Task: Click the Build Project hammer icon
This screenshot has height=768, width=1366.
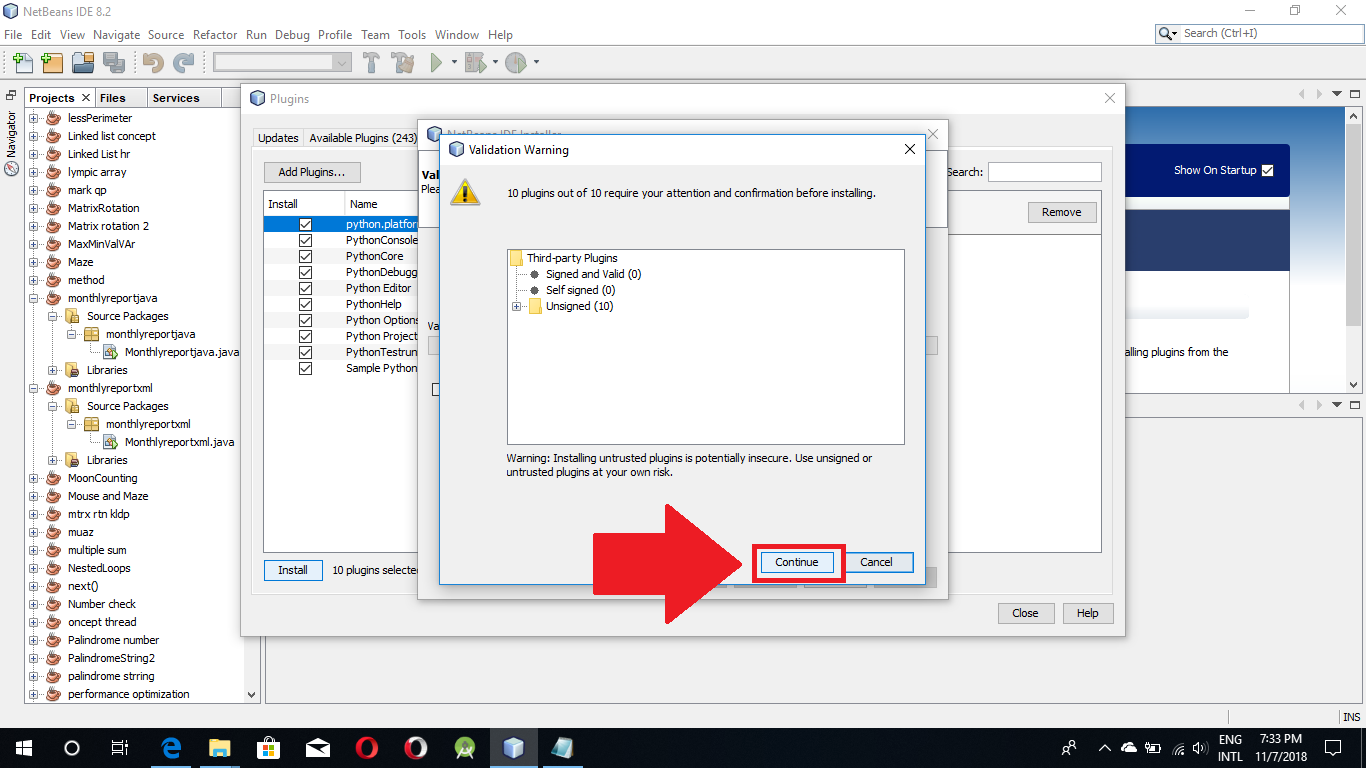Action: pos(372,63)
